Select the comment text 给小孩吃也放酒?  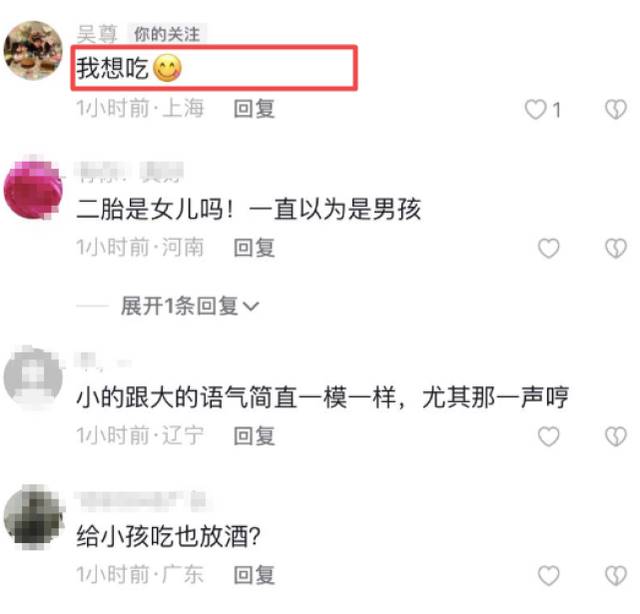[168, 536]
